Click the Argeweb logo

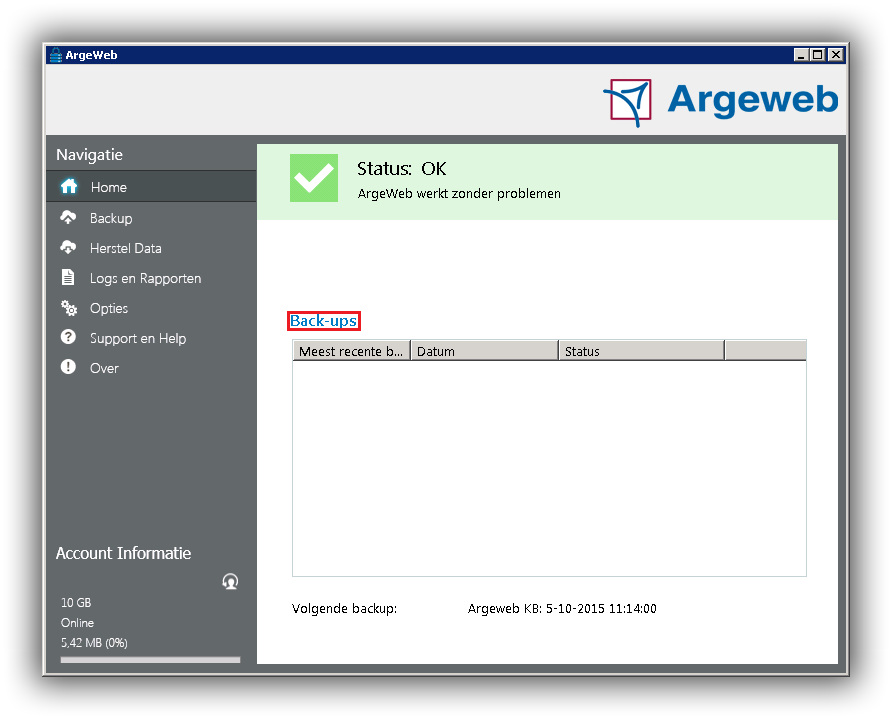721,102
